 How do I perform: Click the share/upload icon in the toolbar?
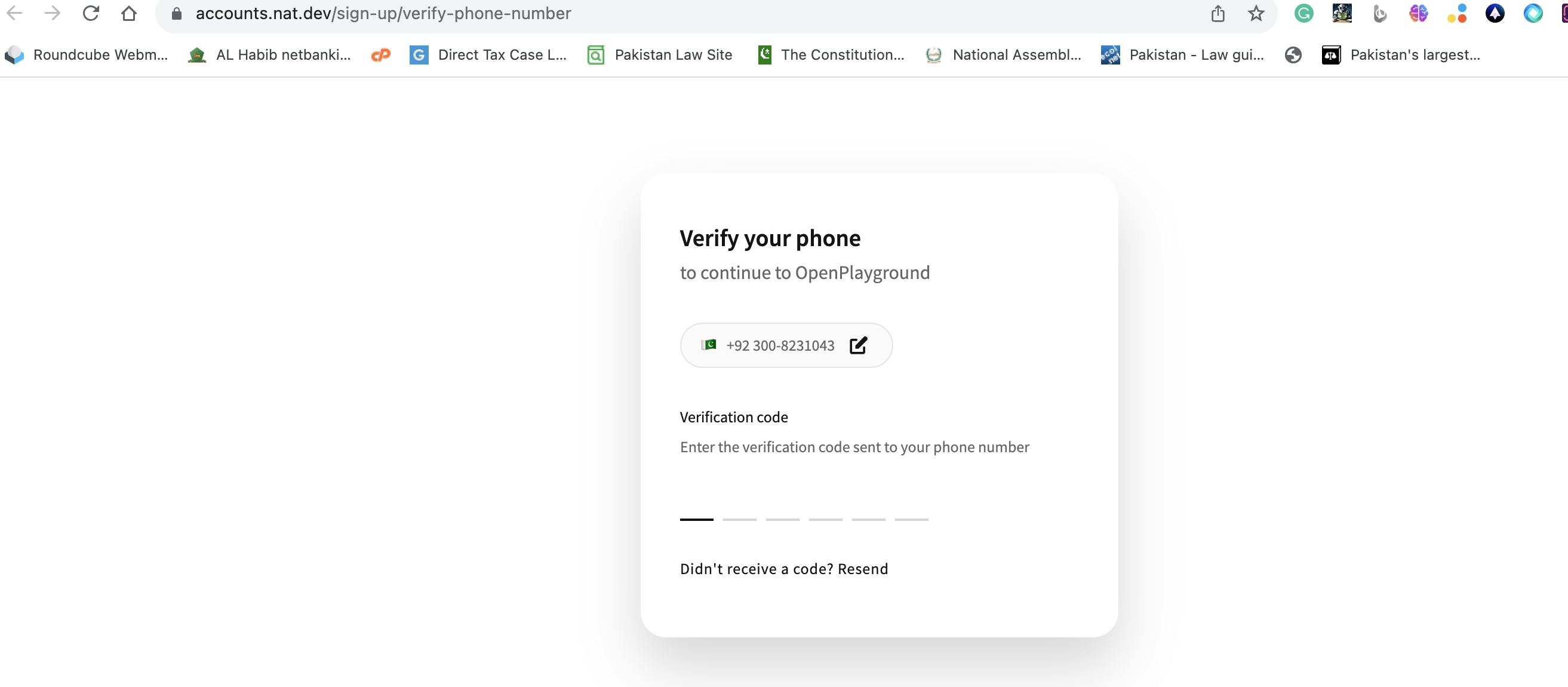click(x=1217, y=13)
